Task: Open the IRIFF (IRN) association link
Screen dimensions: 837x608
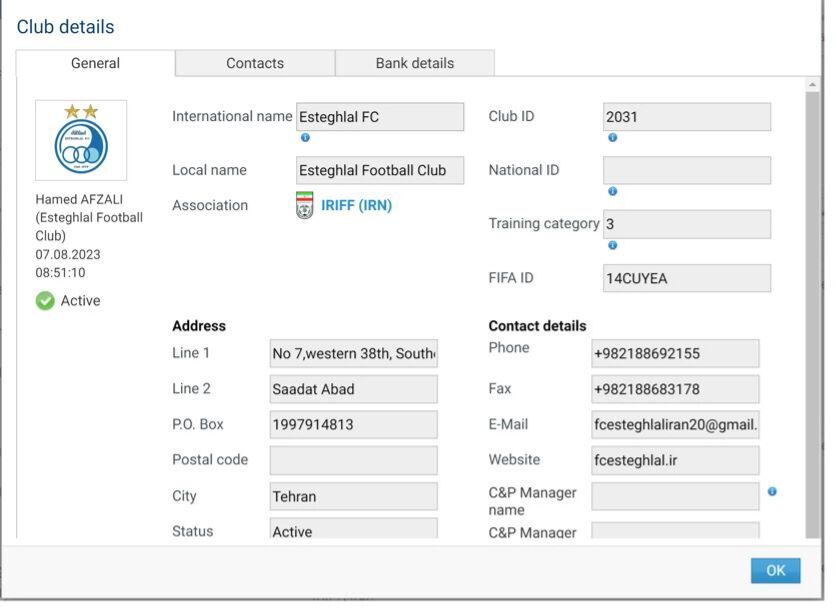Action: pyautogui.click(x=356, y=205)
